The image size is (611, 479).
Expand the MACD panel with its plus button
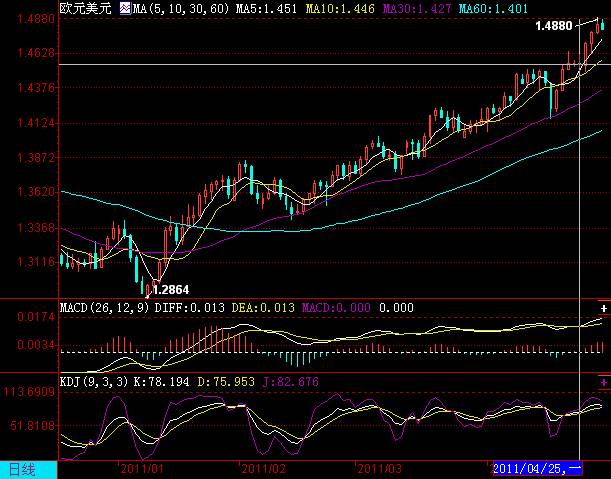coord(604,308)
